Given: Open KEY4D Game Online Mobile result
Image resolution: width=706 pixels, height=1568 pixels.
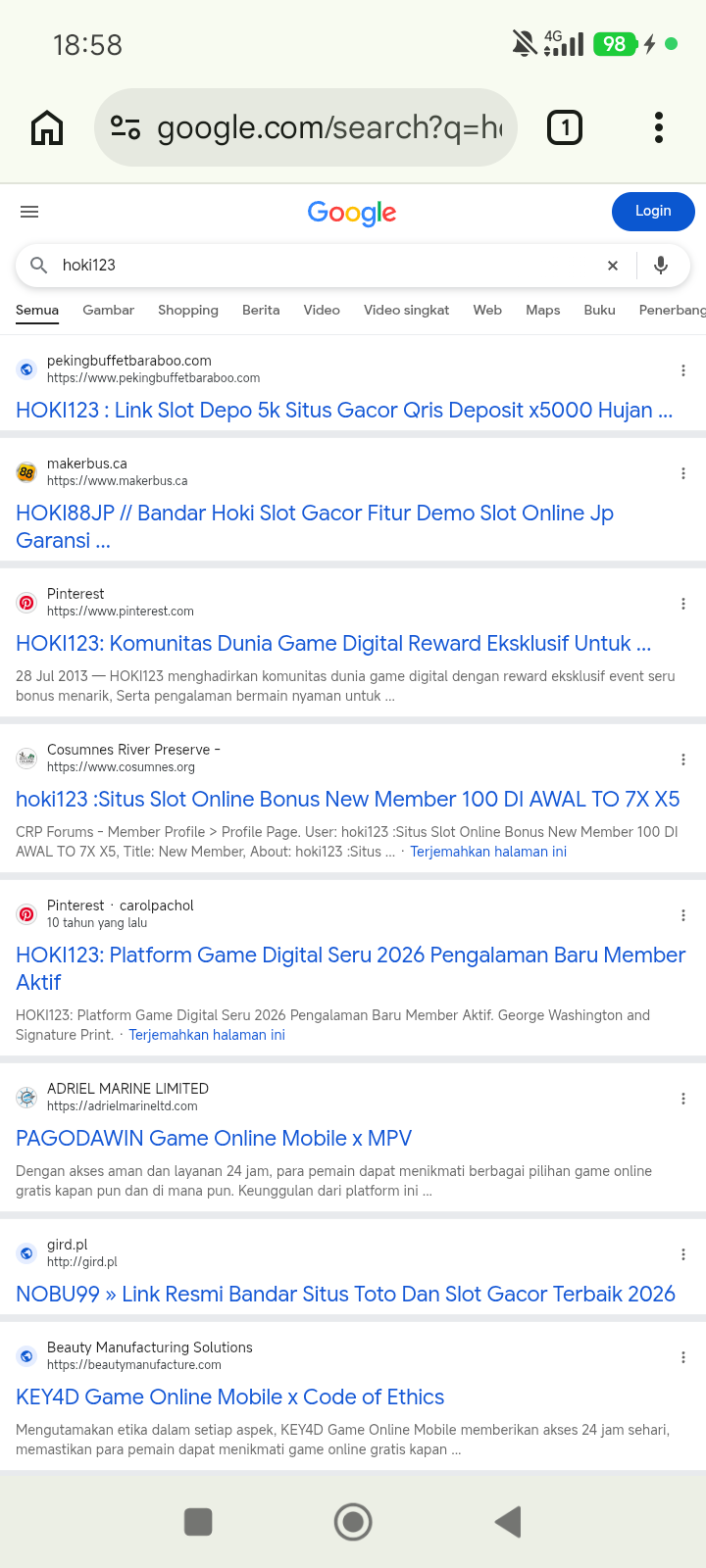Looking at the screenshot, I should point(230,1396).
